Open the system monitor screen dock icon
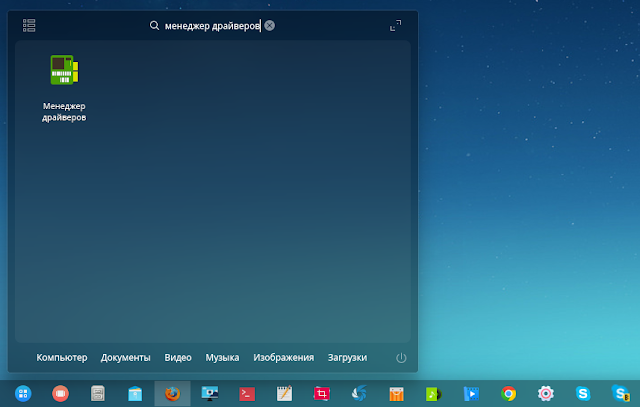The width and height of the screenshot is (640, 407). 210,394
